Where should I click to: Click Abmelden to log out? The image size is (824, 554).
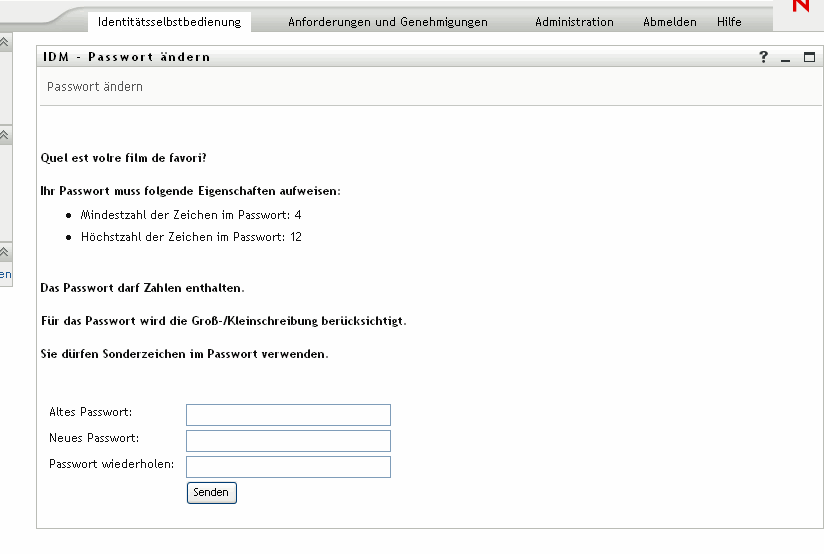pos(670,22)
